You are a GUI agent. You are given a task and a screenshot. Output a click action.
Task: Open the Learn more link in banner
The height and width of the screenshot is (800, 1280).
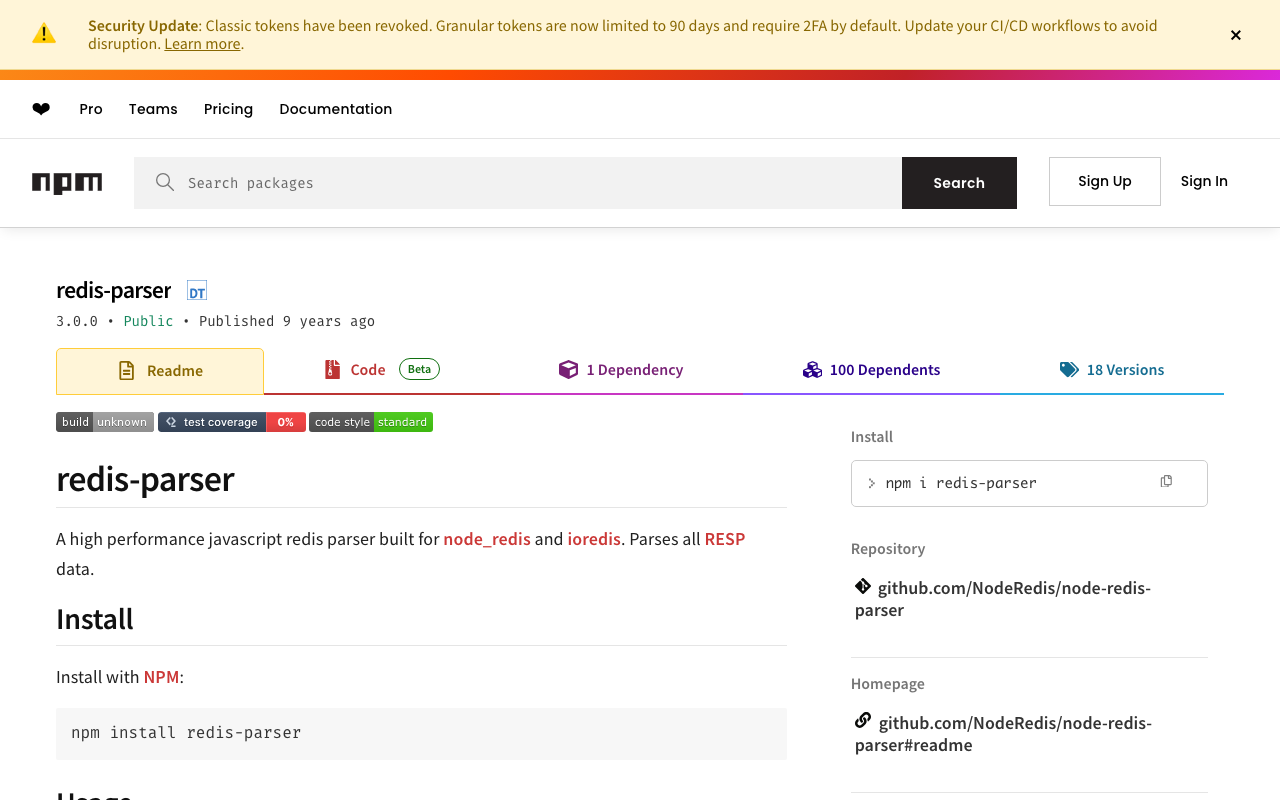(202, 44)
